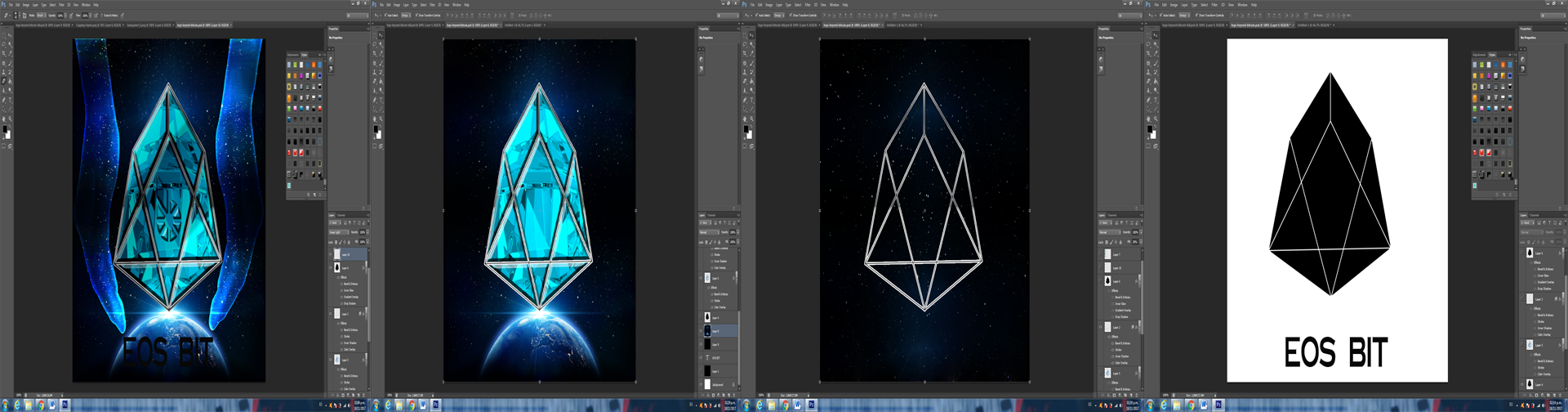Image resolution: width=1568 pixels, height=412 pixels.
Task: Select Zoom tool in hands-artwork window
Action: (11, 119)
